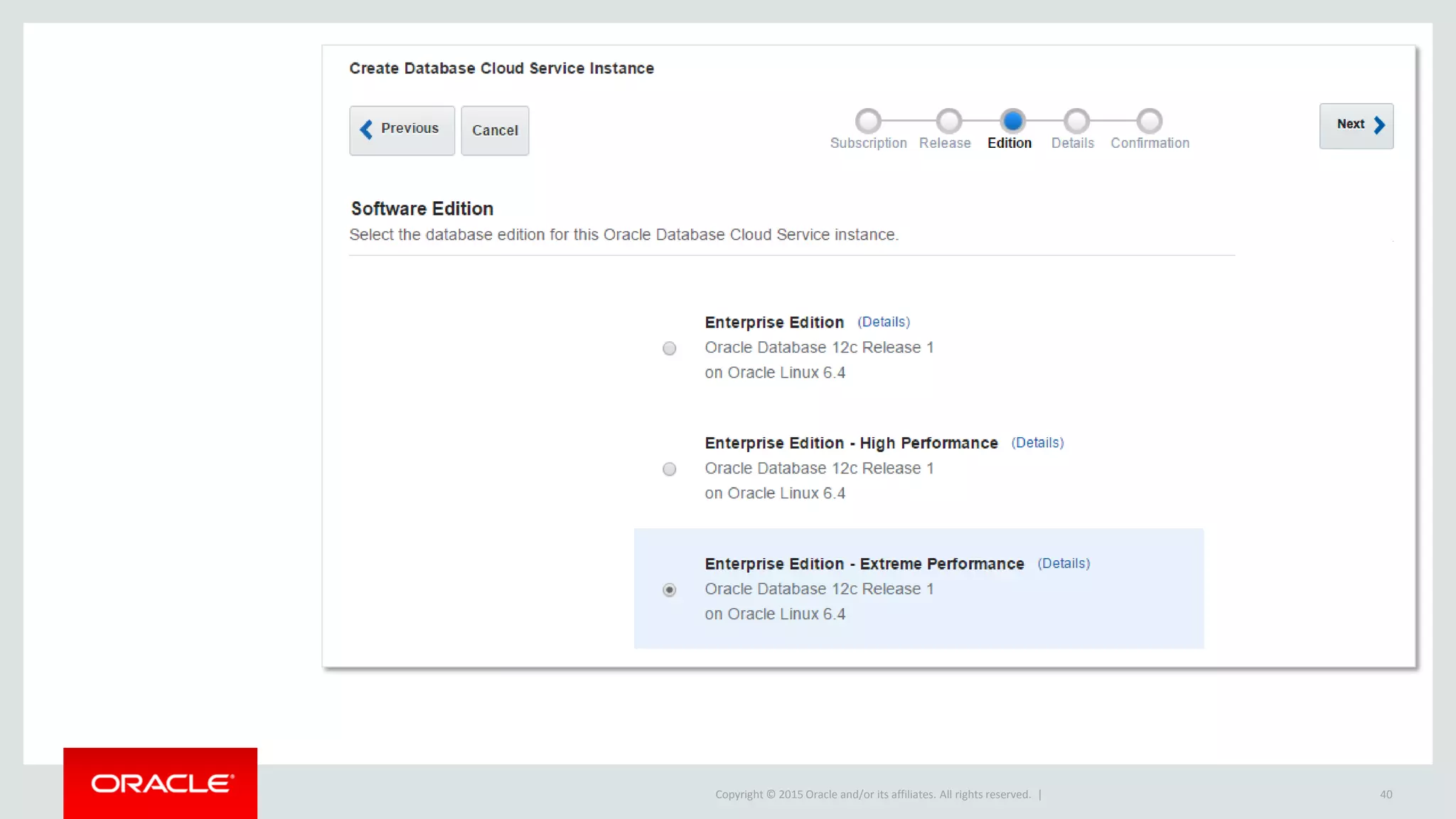The height and width of the screenshot is (819, 1456).
Task: Click the Subscription step label
Action: (x=868, y=143)
